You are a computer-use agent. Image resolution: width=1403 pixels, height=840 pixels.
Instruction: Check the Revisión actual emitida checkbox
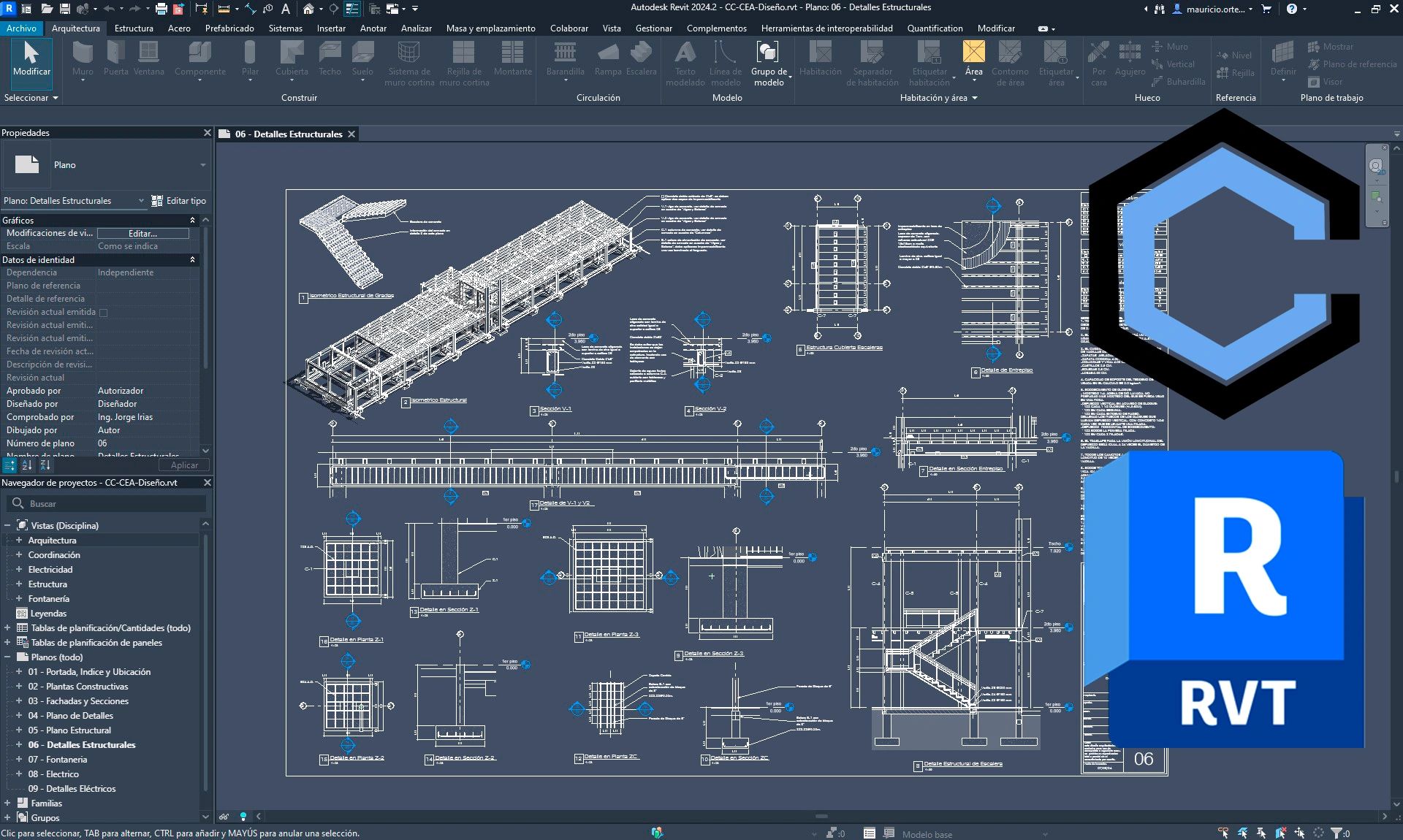104,313
